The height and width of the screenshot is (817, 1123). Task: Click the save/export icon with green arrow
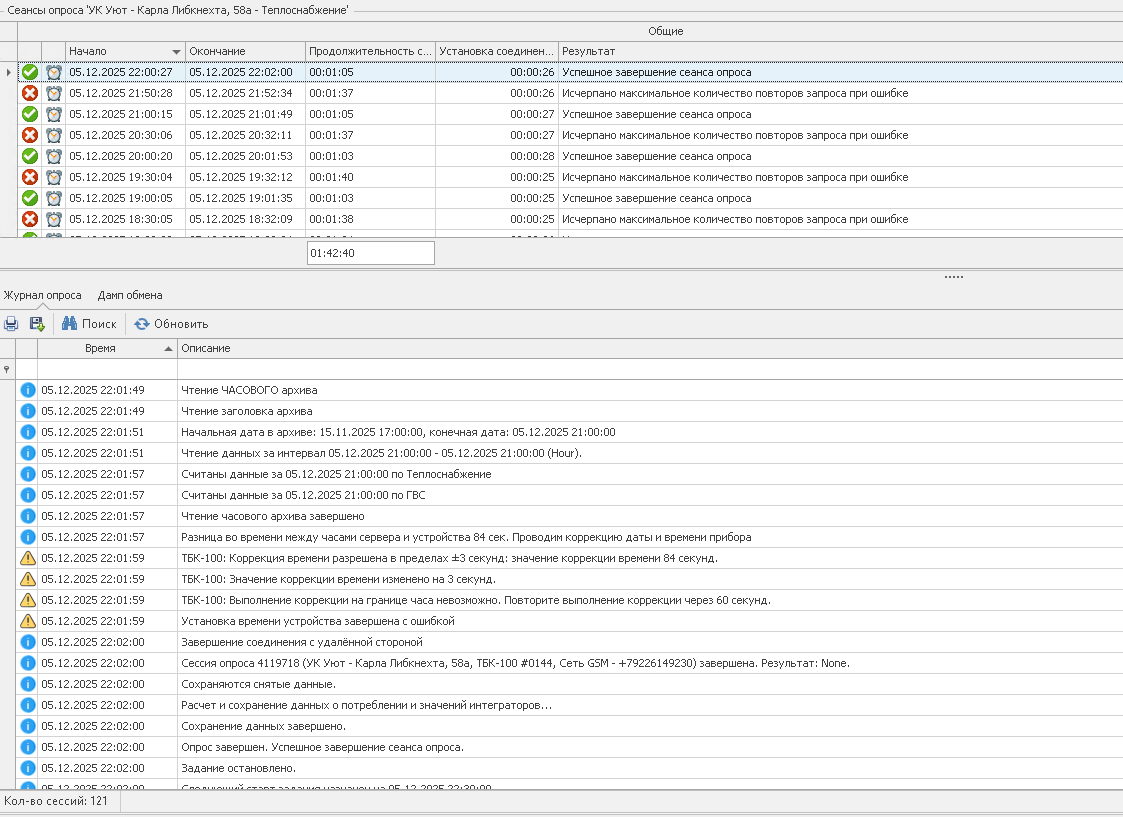[37, 324]
